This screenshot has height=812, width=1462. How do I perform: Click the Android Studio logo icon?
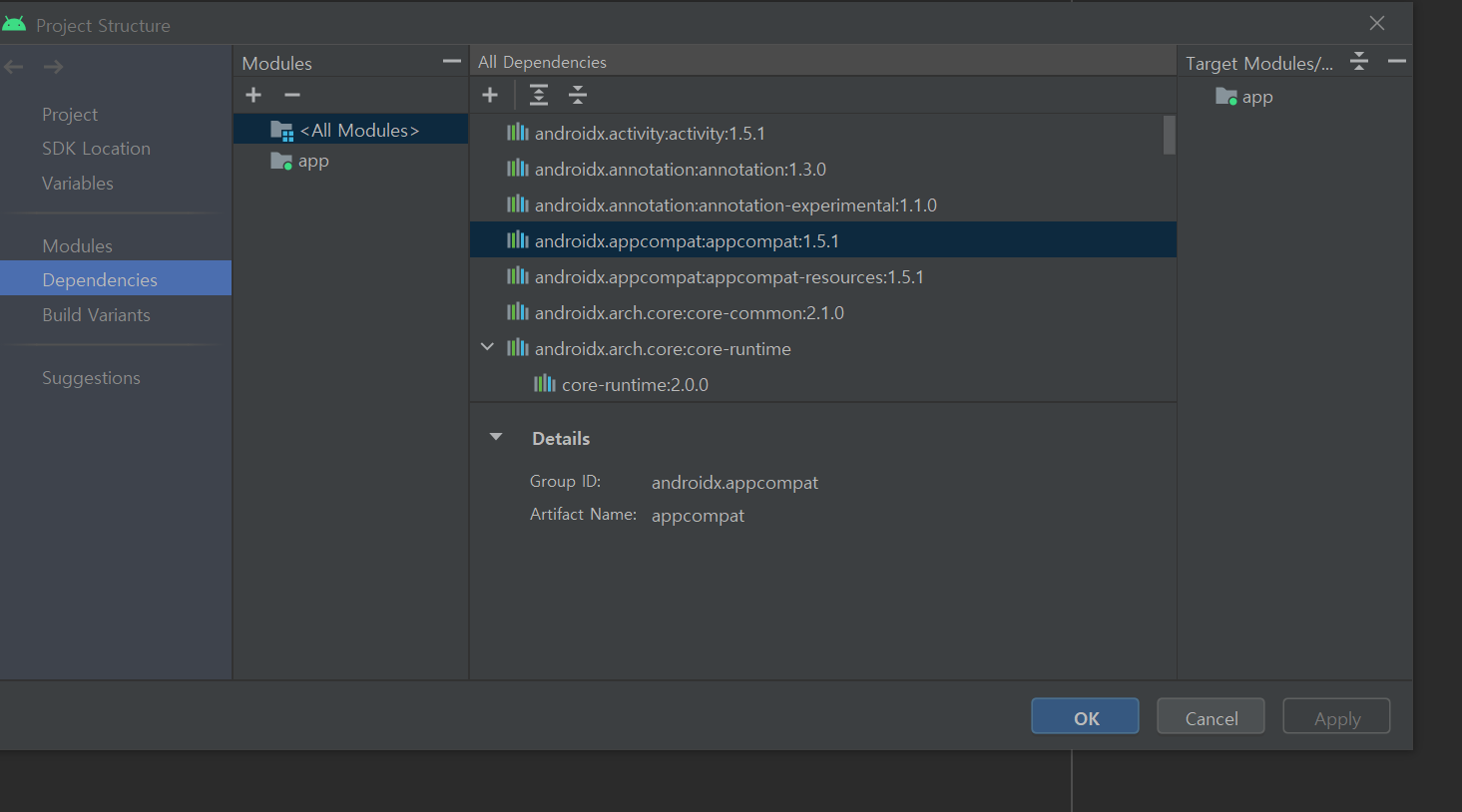(x=14, y=24)
